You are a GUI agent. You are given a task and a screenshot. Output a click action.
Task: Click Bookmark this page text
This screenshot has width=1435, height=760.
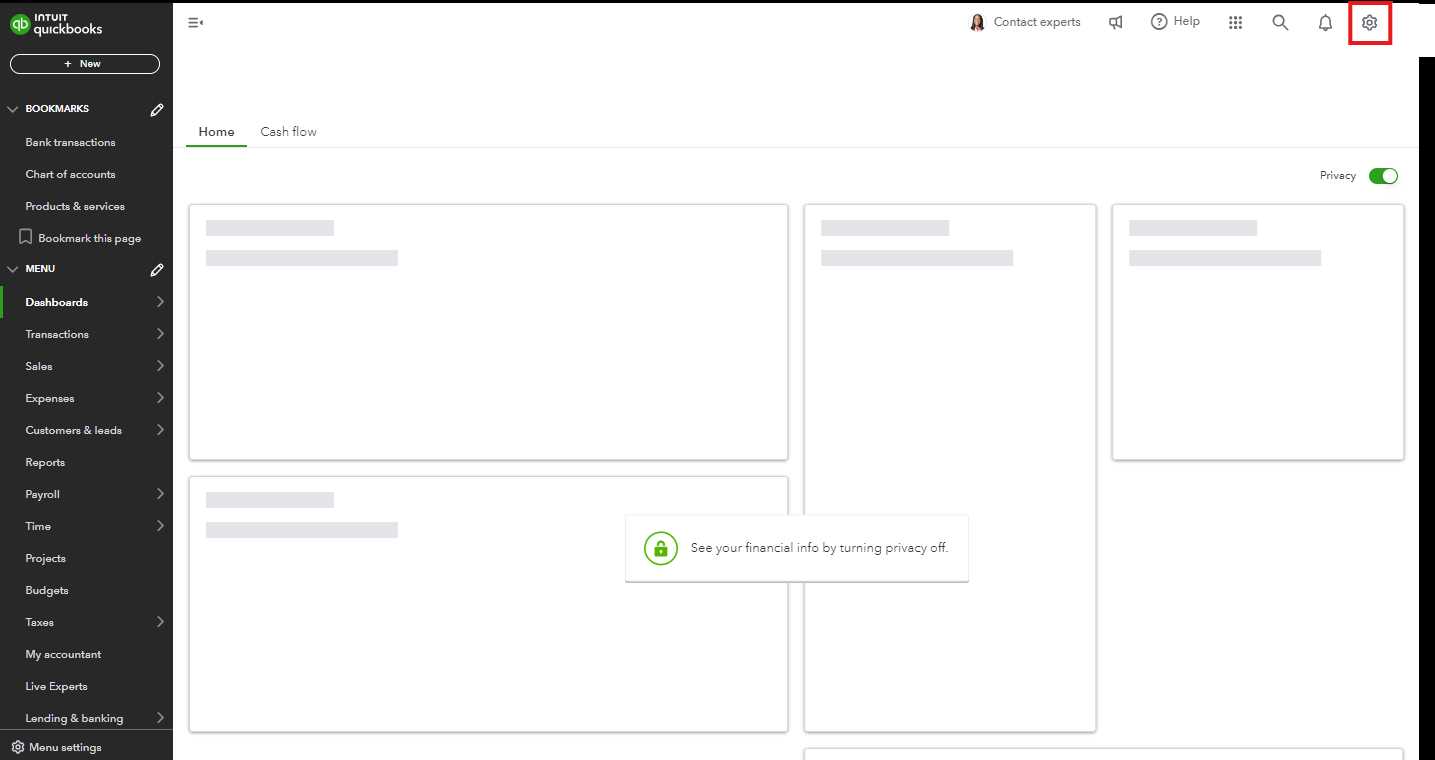pyautogui.click(x=89, y=238)
